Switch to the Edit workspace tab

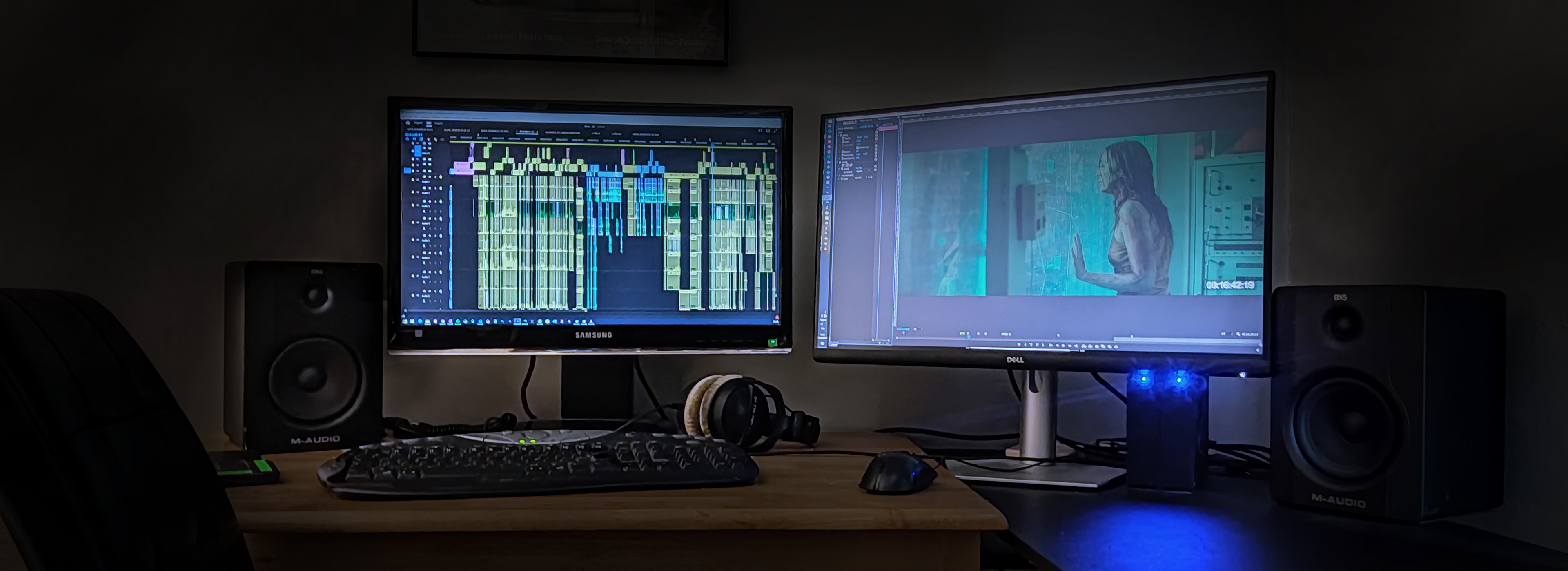[429, 124]
